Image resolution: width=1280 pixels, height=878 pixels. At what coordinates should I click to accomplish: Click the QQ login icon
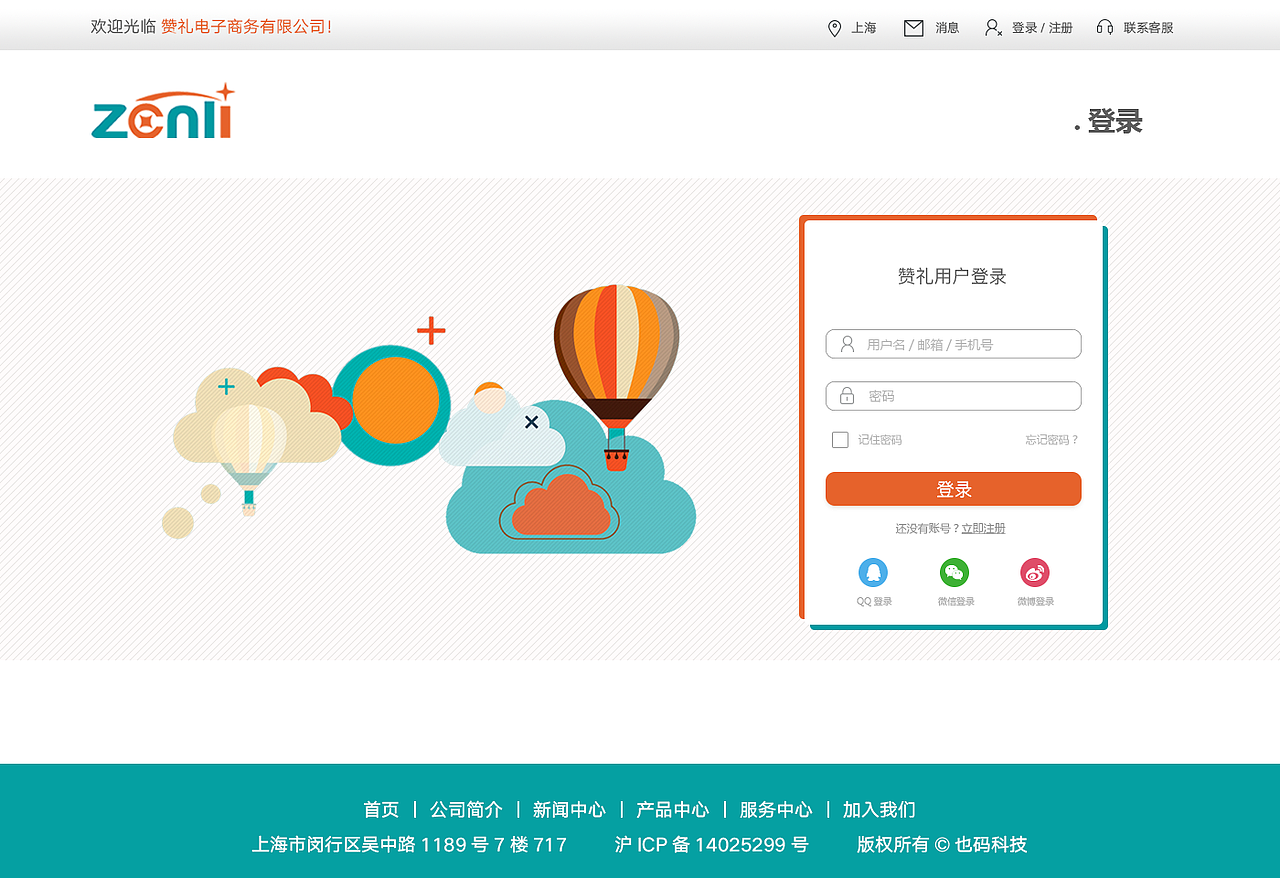(x=873, y=572)
